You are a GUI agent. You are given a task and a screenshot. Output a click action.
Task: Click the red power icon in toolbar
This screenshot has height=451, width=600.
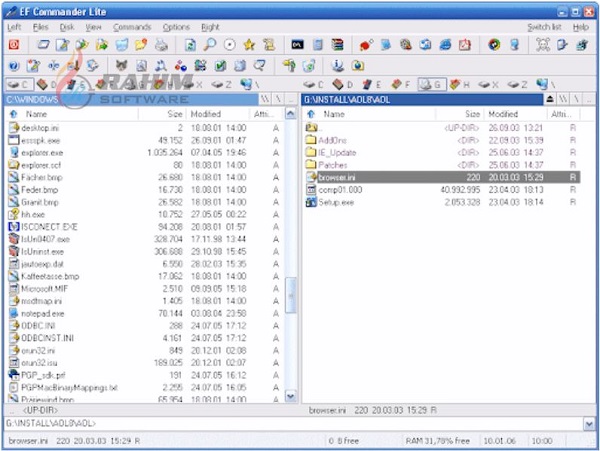pos(14,45)
